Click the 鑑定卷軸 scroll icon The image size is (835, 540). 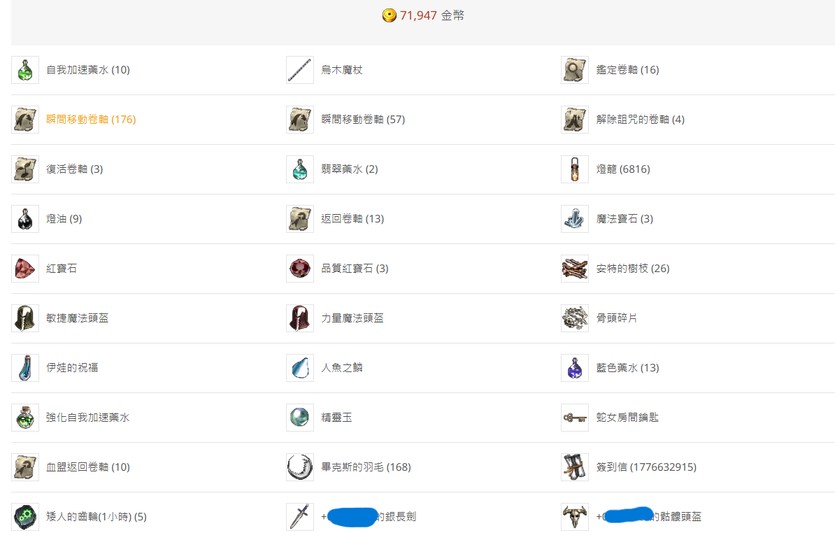point(574,70)
